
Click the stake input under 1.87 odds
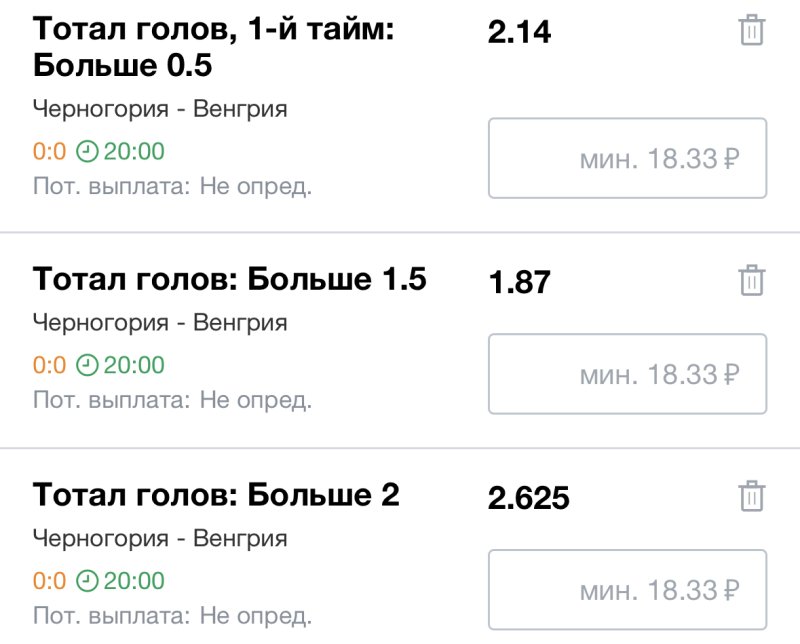(627, 374)
